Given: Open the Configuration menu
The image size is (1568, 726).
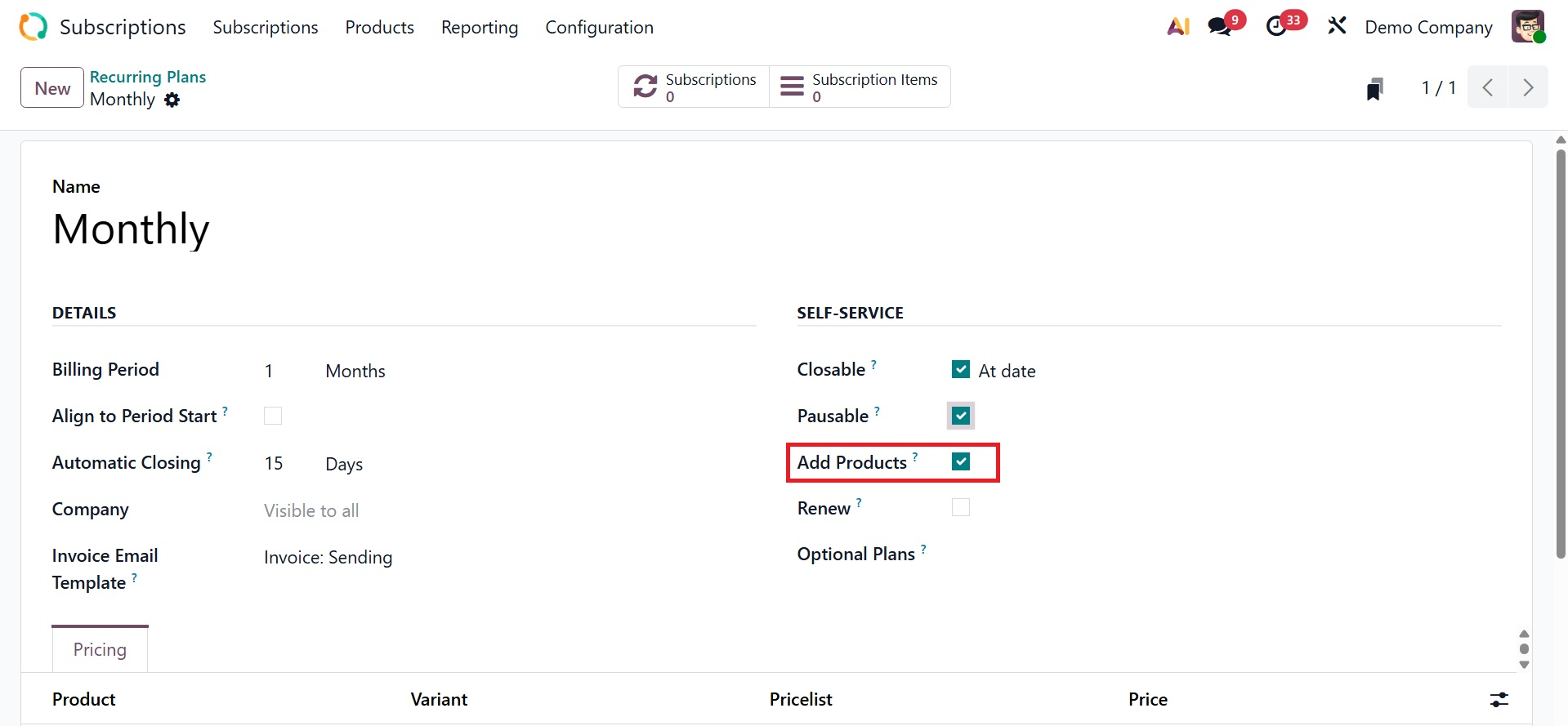Looking at the screenshot, I should pyautogui.click(x=599, y=28).
